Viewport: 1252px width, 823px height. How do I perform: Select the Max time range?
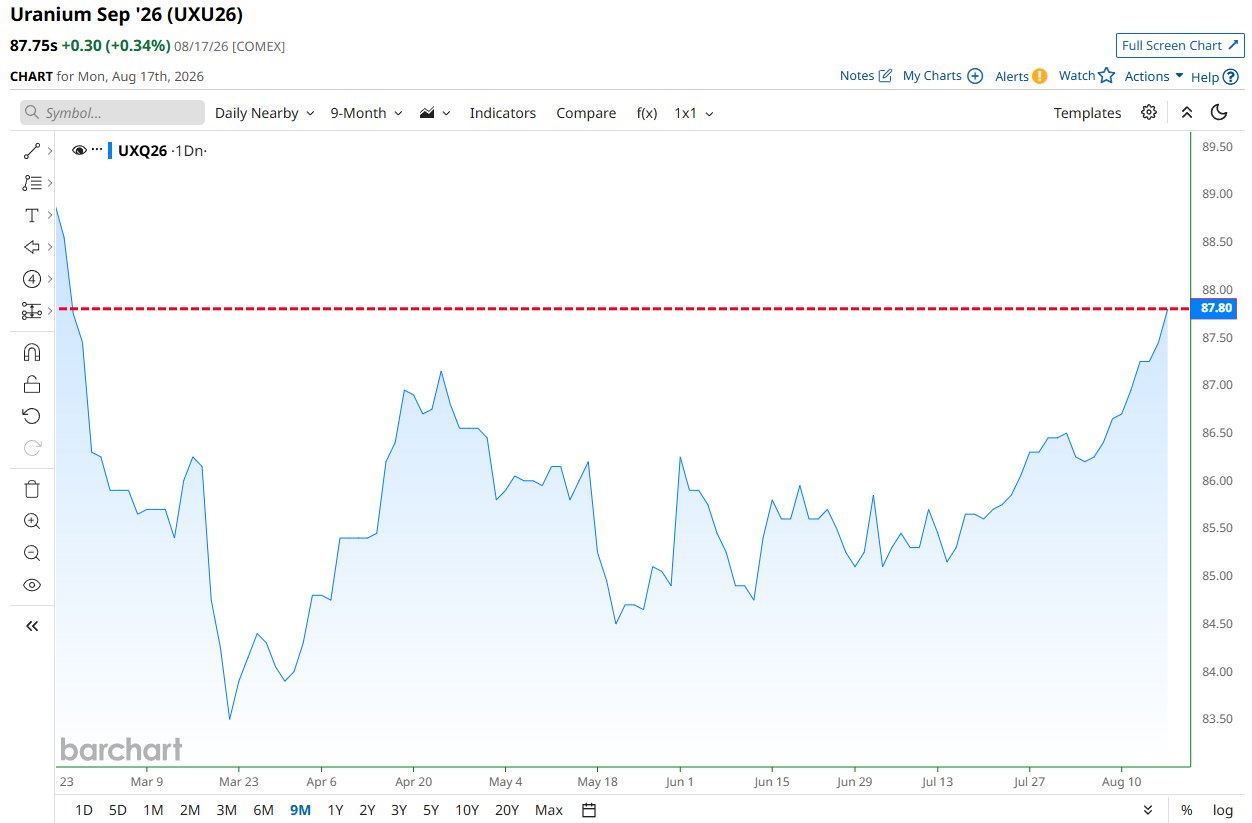[549, 810]
